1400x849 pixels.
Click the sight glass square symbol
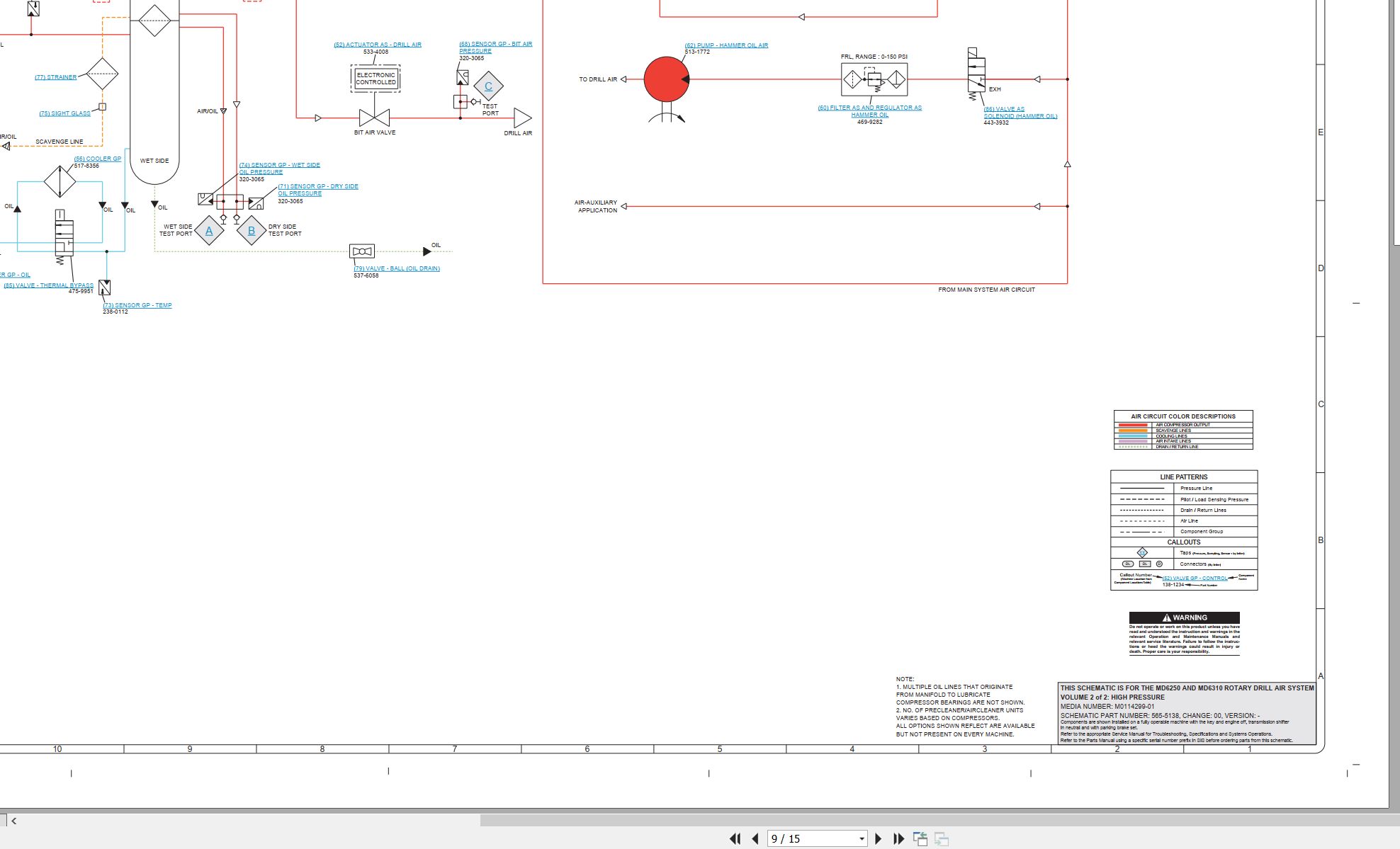coord(102,107)
